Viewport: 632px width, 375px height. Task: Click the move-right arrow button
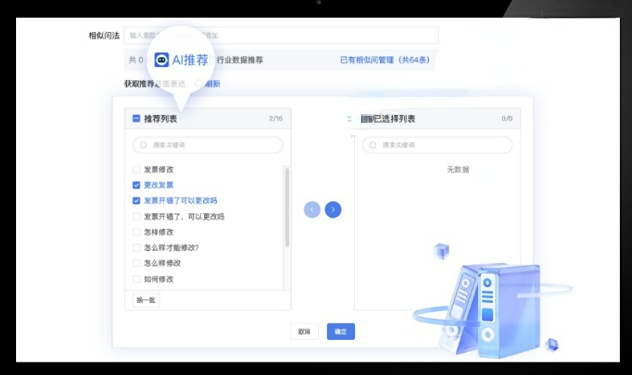point(333,210)
